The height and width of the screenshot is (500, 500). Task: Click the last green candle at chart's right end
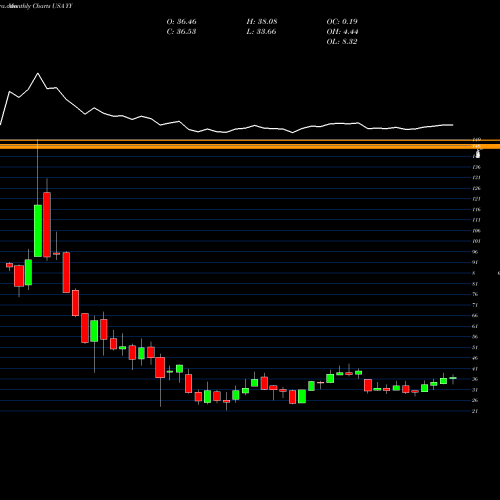pyautogui.click(x=453, y=378)
